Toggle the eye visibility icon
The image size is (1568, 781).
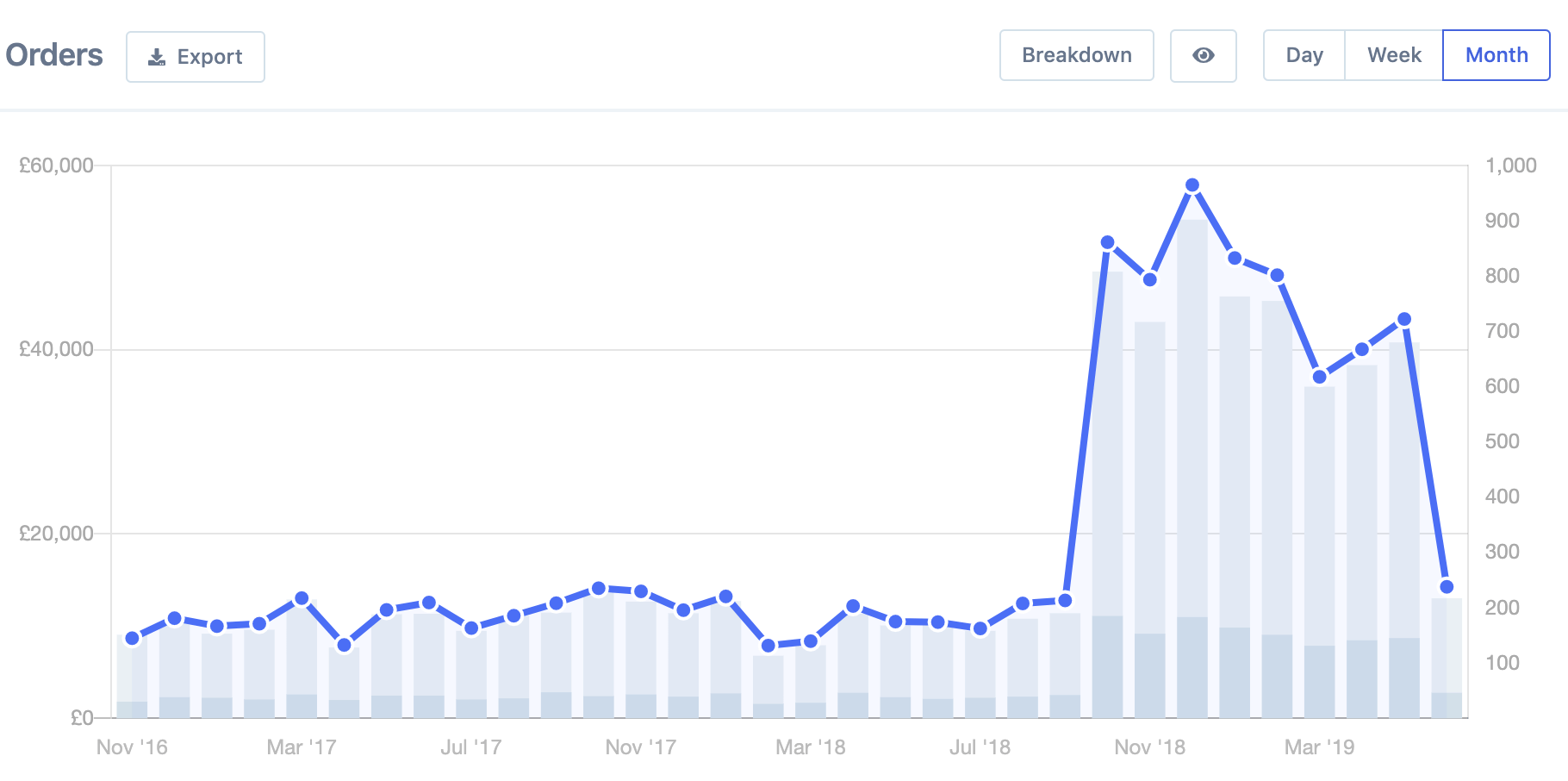pos(1204,55)
